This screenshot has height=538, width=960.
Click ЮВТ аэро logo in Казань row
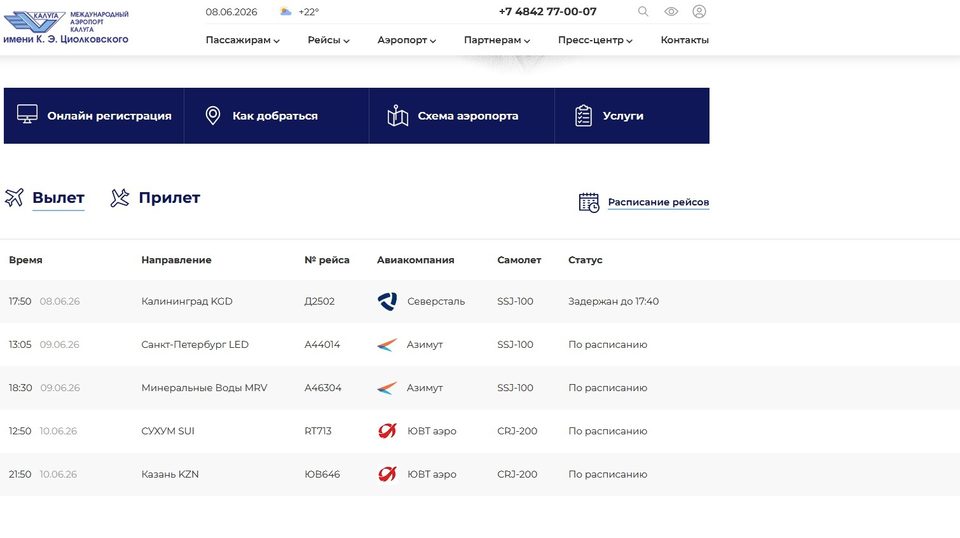pyautogui.click(x=387, y=474)
